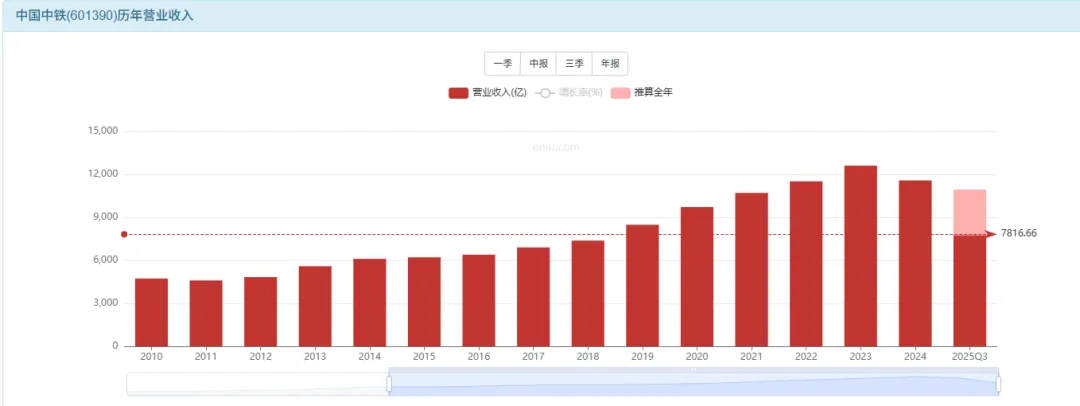Screen dimensions: 1080x406
Task: Click the 7816.66 mark line label
Action: click(x=1019, y=234)
